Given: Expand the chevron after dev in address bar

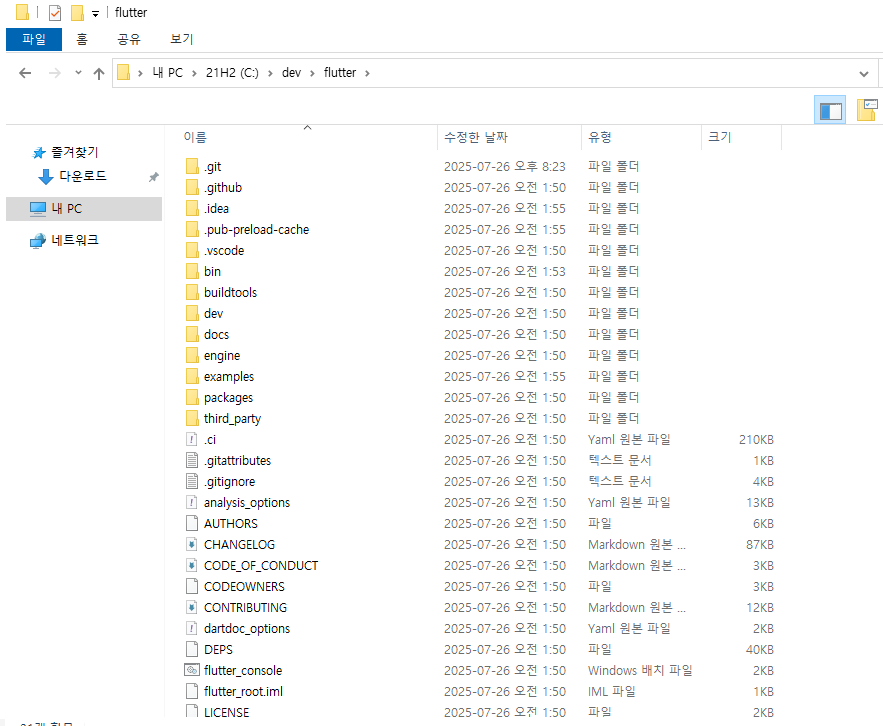Looking at the screenshot, I should pyautogui.click(x=312, y=73).
